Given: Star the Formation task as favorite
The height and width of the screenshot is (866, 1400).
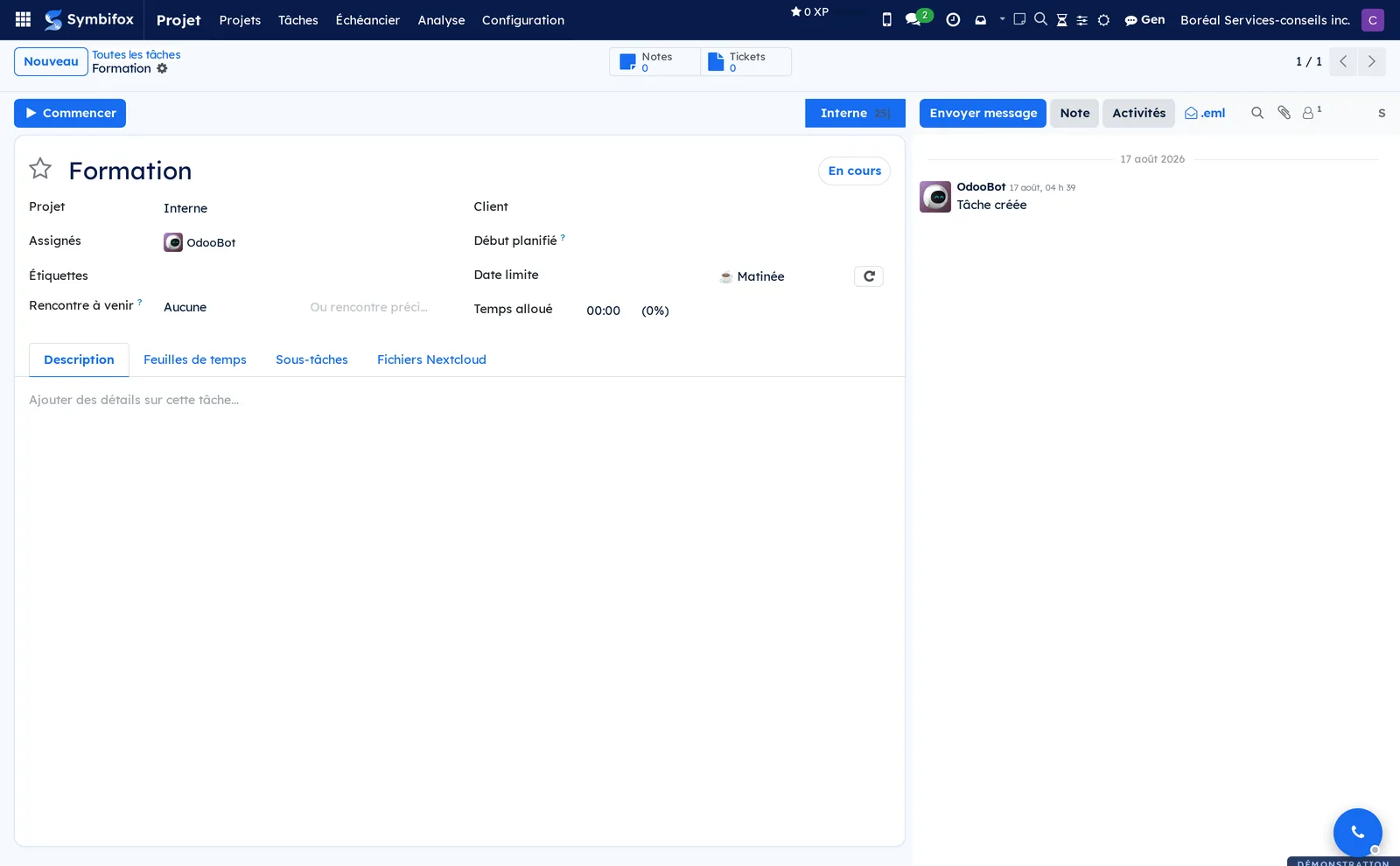Looking at the screenshot, I should point(40,169).
